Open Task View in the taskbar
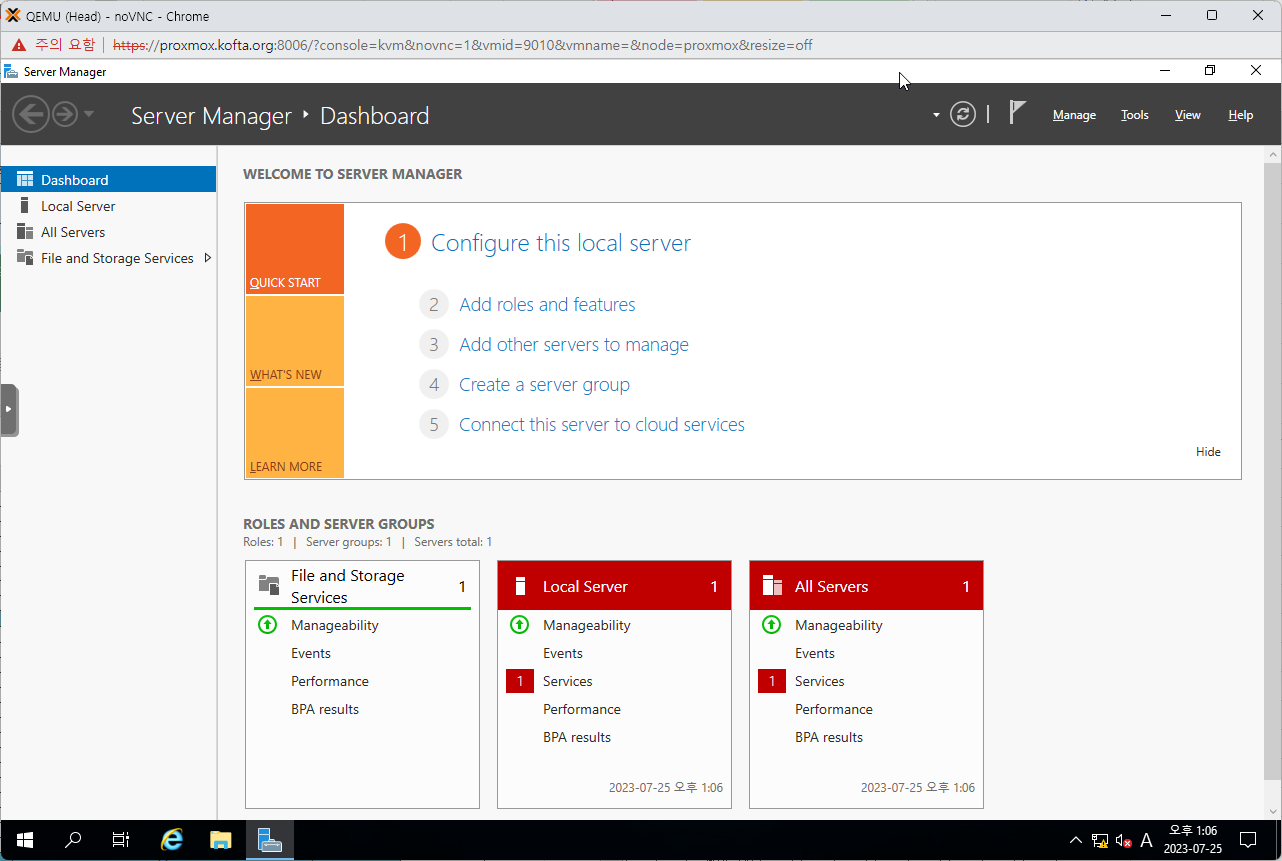 point(121,840)
